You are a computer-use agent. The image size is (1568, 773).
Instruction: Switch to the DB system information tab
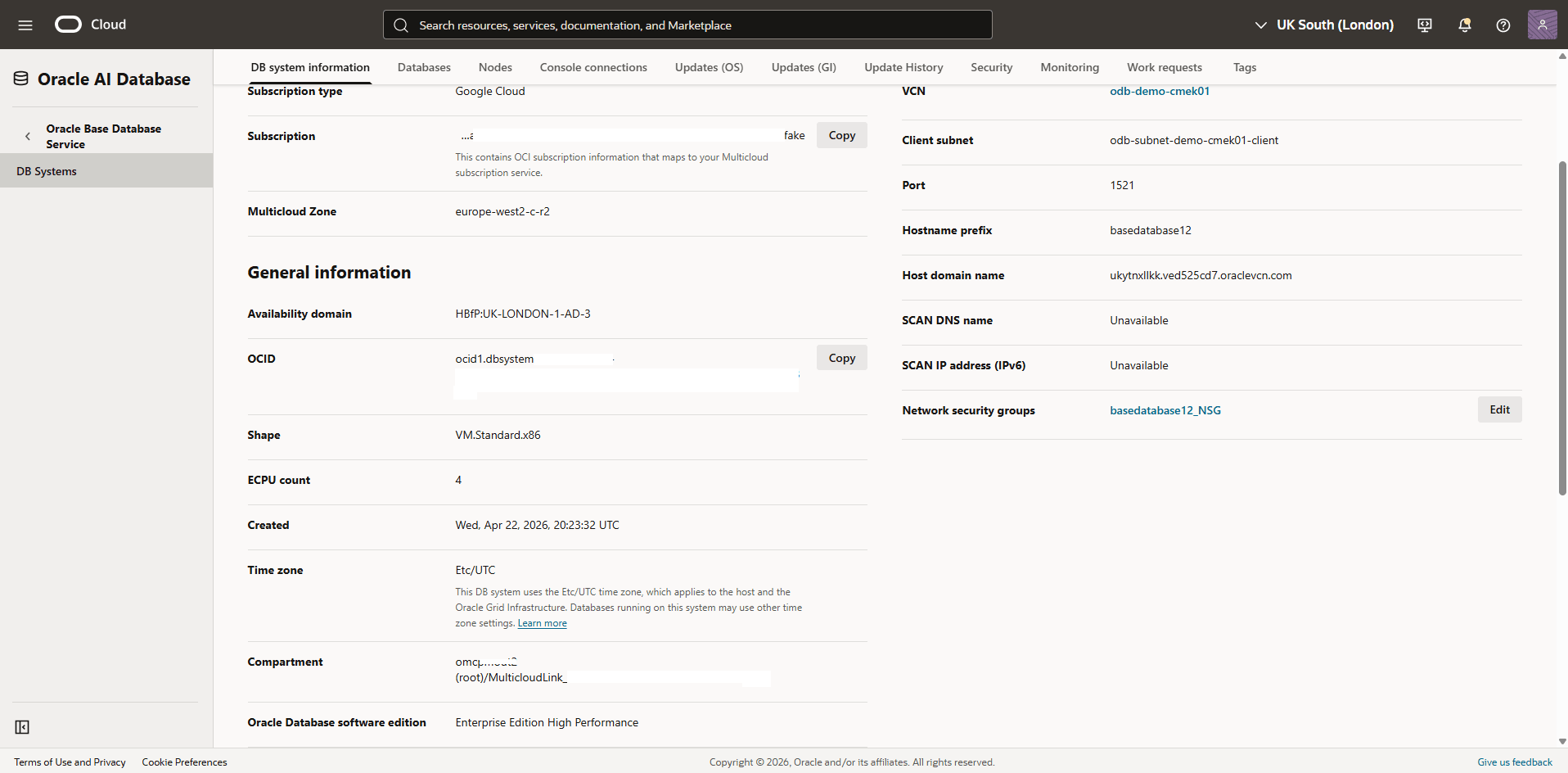[x=310, y=67]
